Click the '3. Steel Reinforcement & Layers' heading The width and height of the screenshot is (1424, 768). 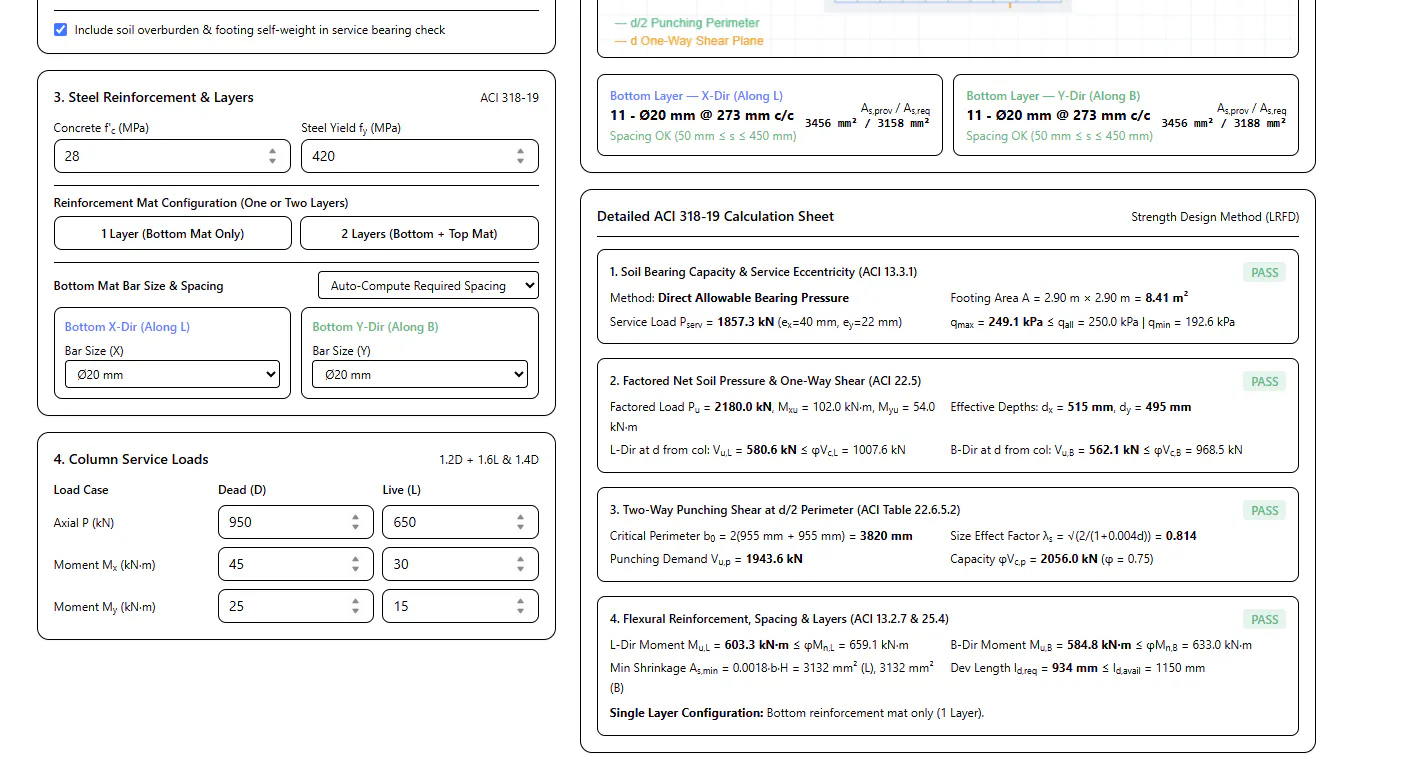coord(154,97)
